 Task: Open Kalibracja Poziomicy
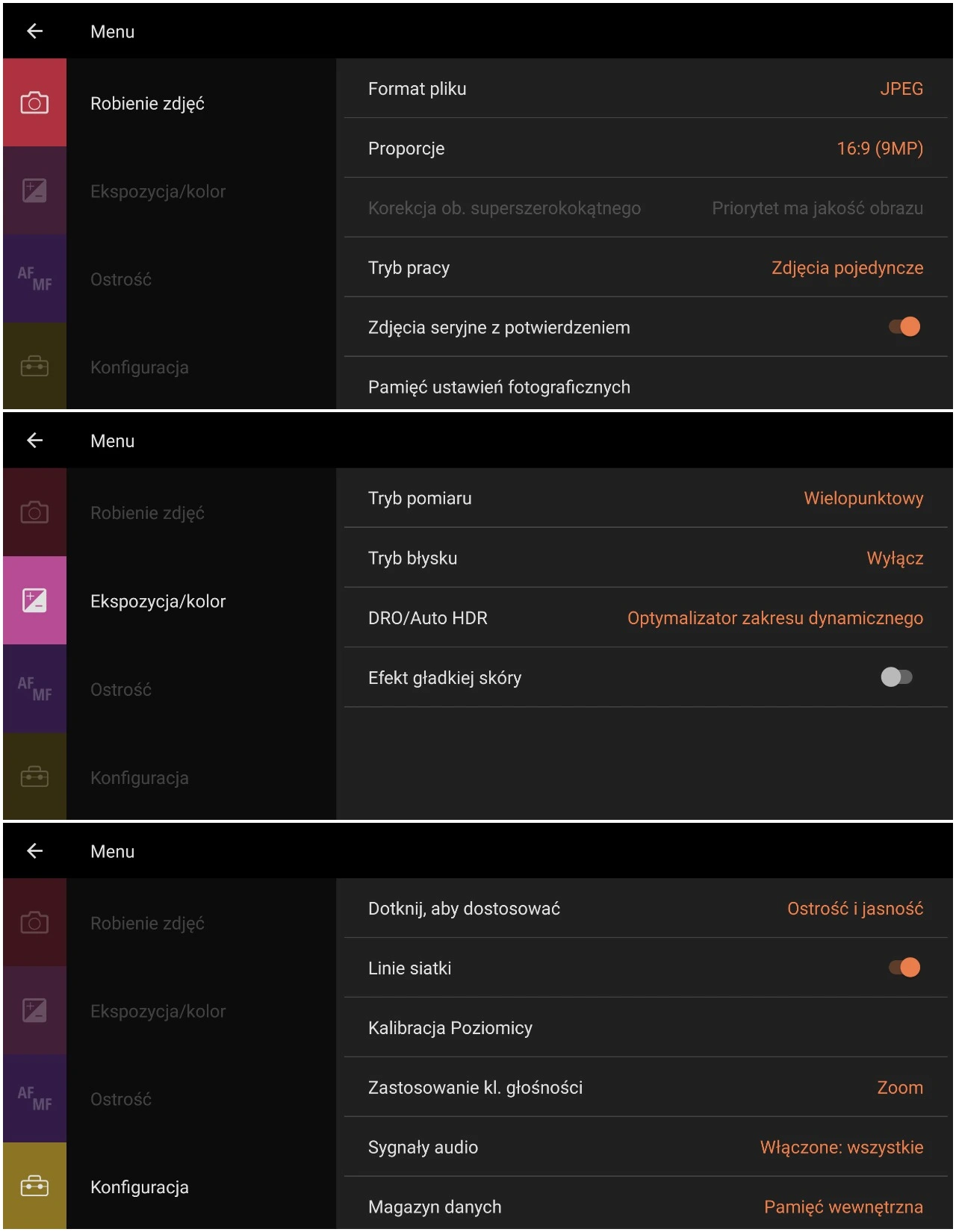point(645,1028)
